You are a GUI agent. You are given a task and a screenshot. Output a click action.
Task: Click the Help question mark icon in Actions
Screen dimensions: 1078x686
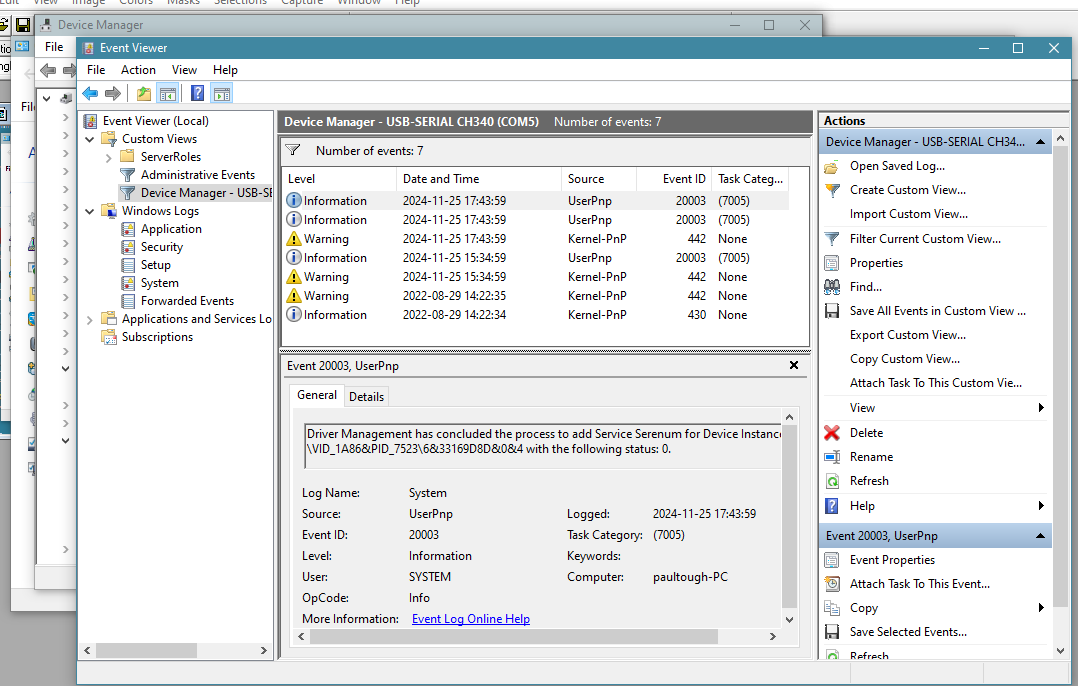click(x=832, y=506)
